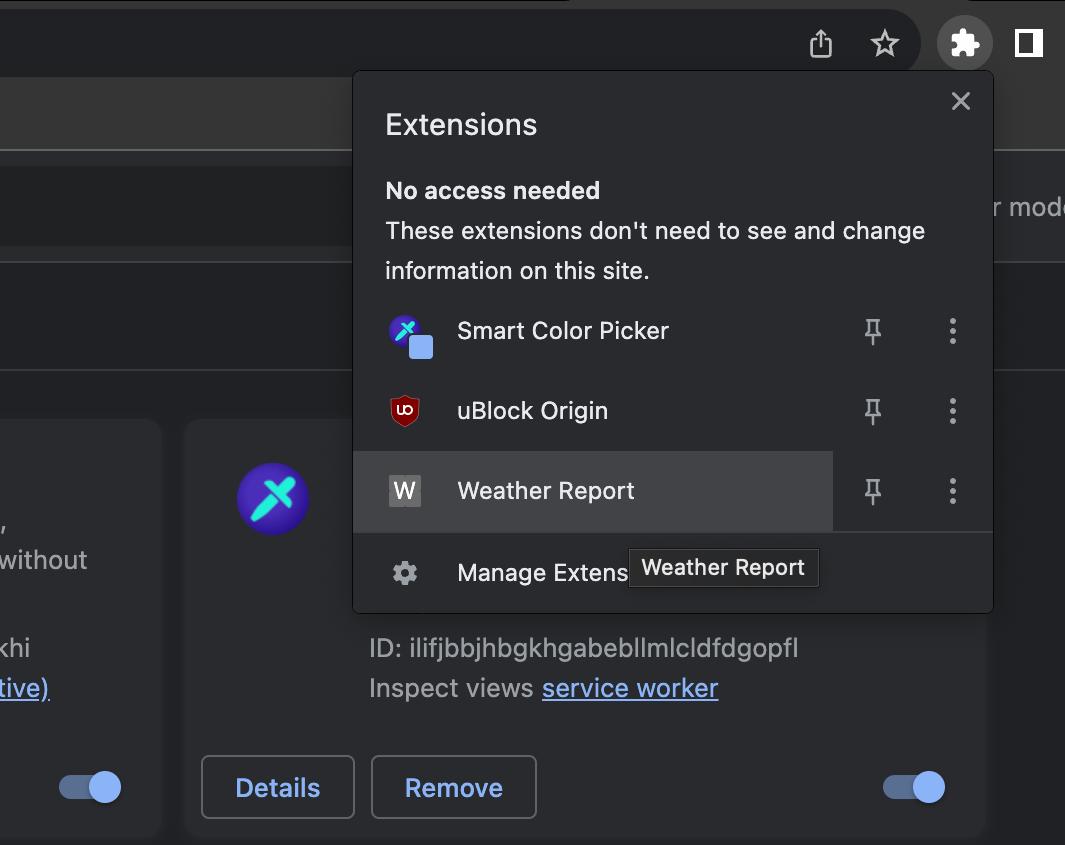Select Weather Report extension entry
Image resolution: width=1065 pixels, height=845 pixels.
coord(593,491)
